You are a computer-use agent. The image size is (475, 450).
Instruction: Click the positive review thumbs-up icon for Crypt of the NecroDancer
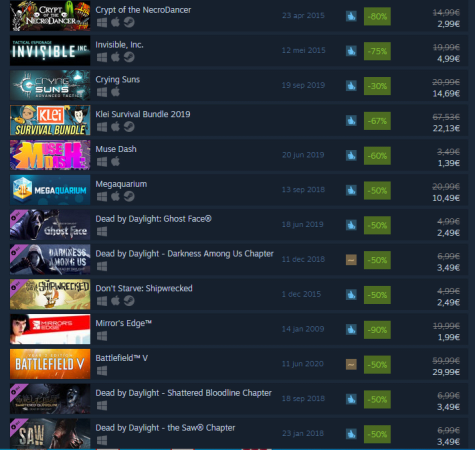351,16
